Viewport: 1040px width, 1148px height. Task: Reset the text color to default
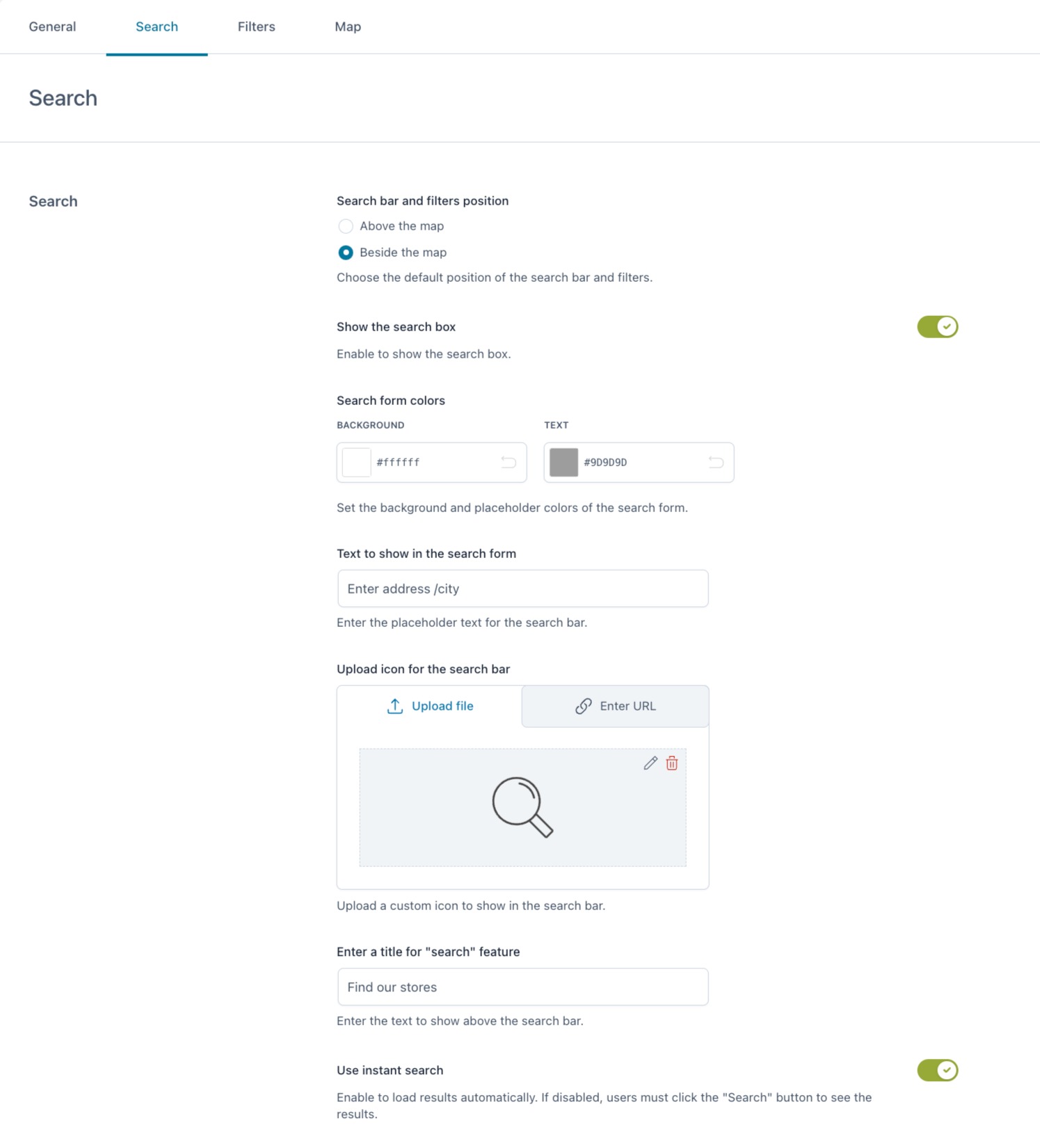716,462
